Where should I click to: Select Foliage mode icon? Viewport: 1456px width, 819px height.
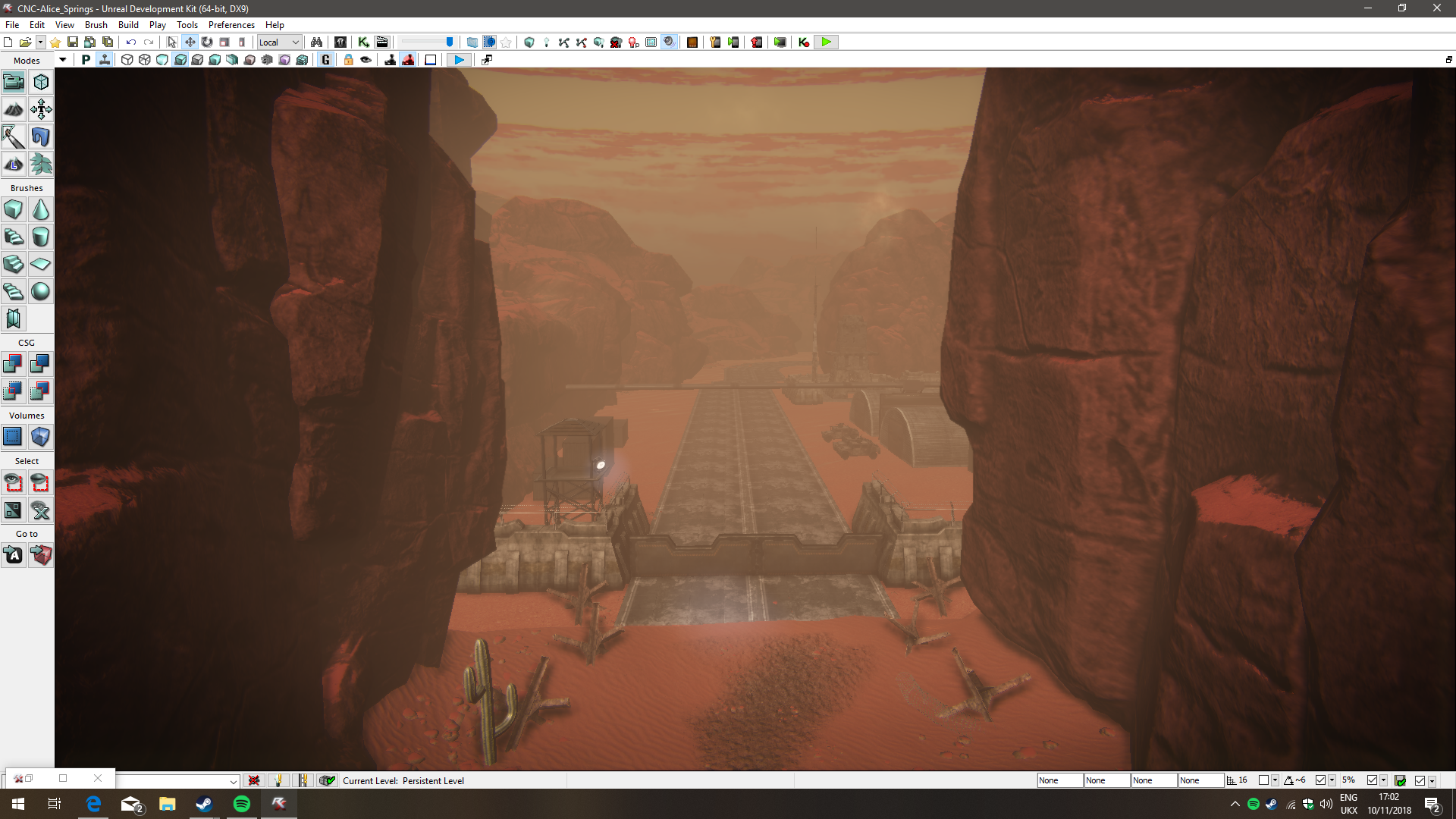[x=41, y=164]
